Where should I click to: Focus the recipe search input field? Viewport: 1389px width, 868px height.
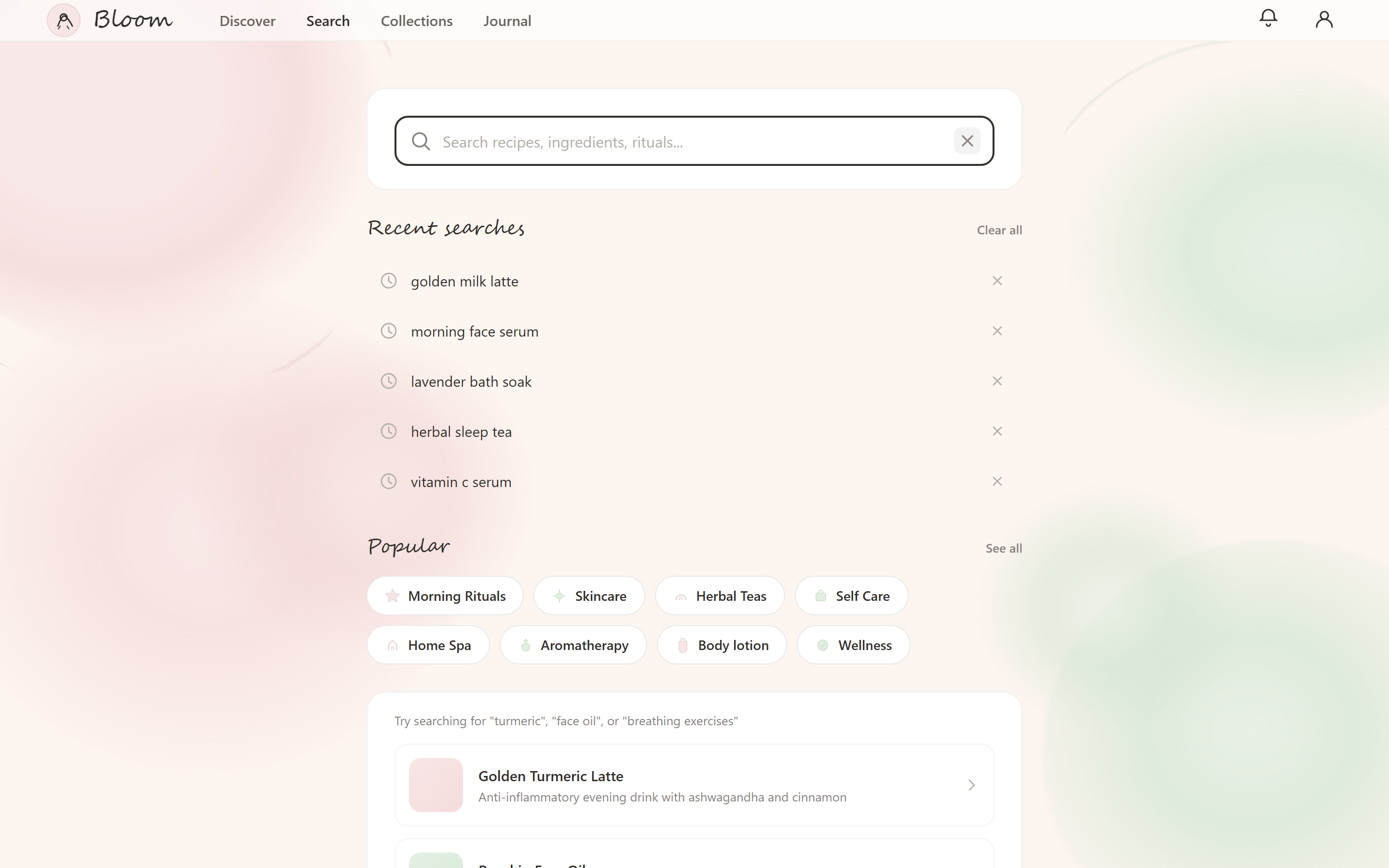tap(694, 141)
